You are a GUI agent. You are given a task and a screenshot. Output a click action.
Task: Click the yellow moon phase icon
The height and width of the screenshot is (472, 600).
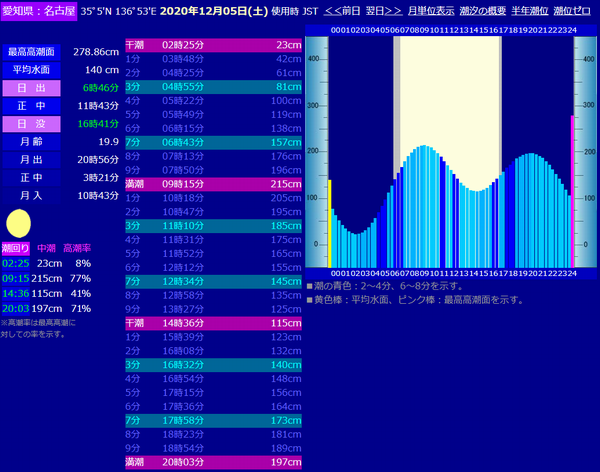click(x=18, y=224)
